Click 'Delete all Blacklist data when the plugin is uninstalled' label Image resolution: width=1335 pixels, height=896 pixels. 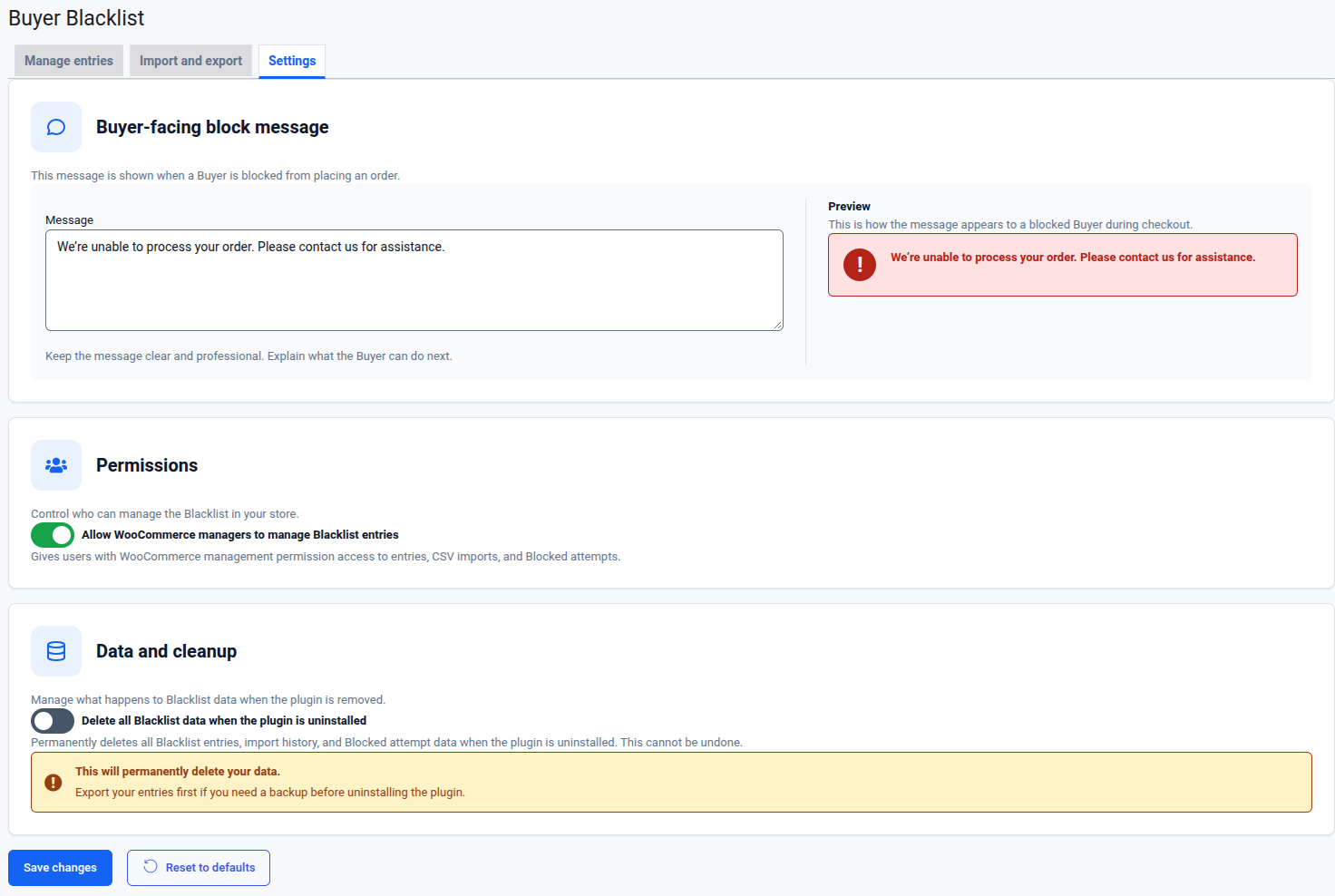click(x=224, y=721)
